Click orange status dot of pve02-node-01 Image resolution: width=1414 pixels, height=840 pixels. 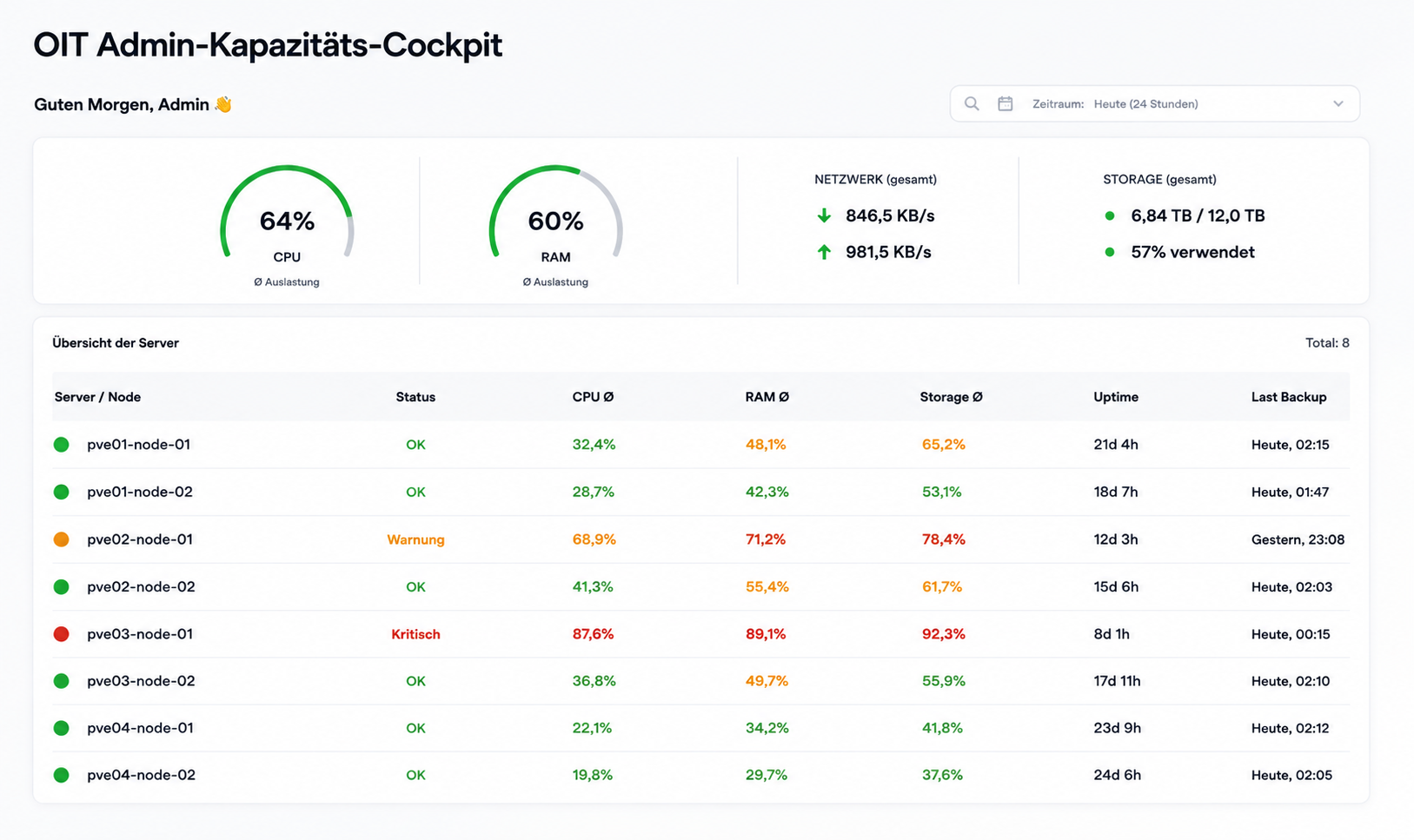point(61,539)
